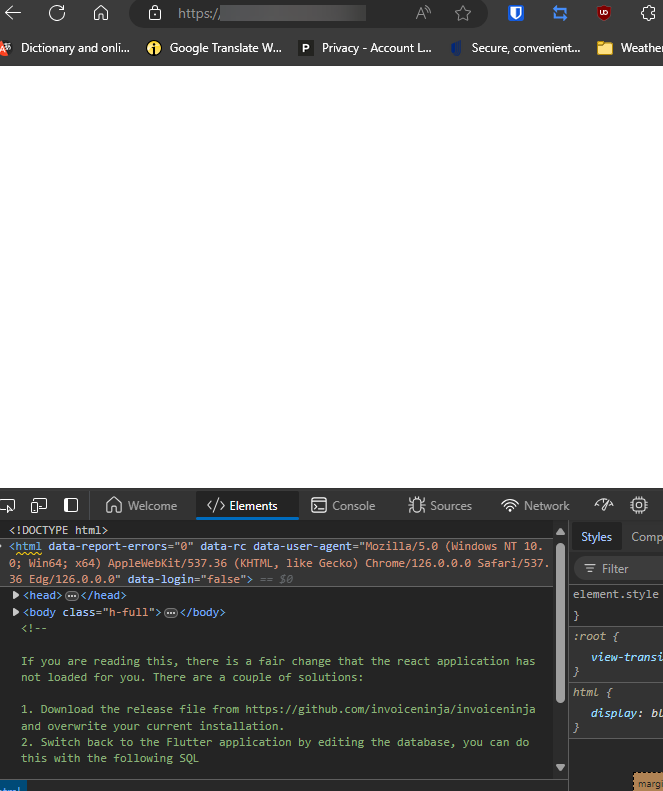Click the DOM tree vertical scrollbar thumb
663x791 pixels.
(x=560, y=623)
